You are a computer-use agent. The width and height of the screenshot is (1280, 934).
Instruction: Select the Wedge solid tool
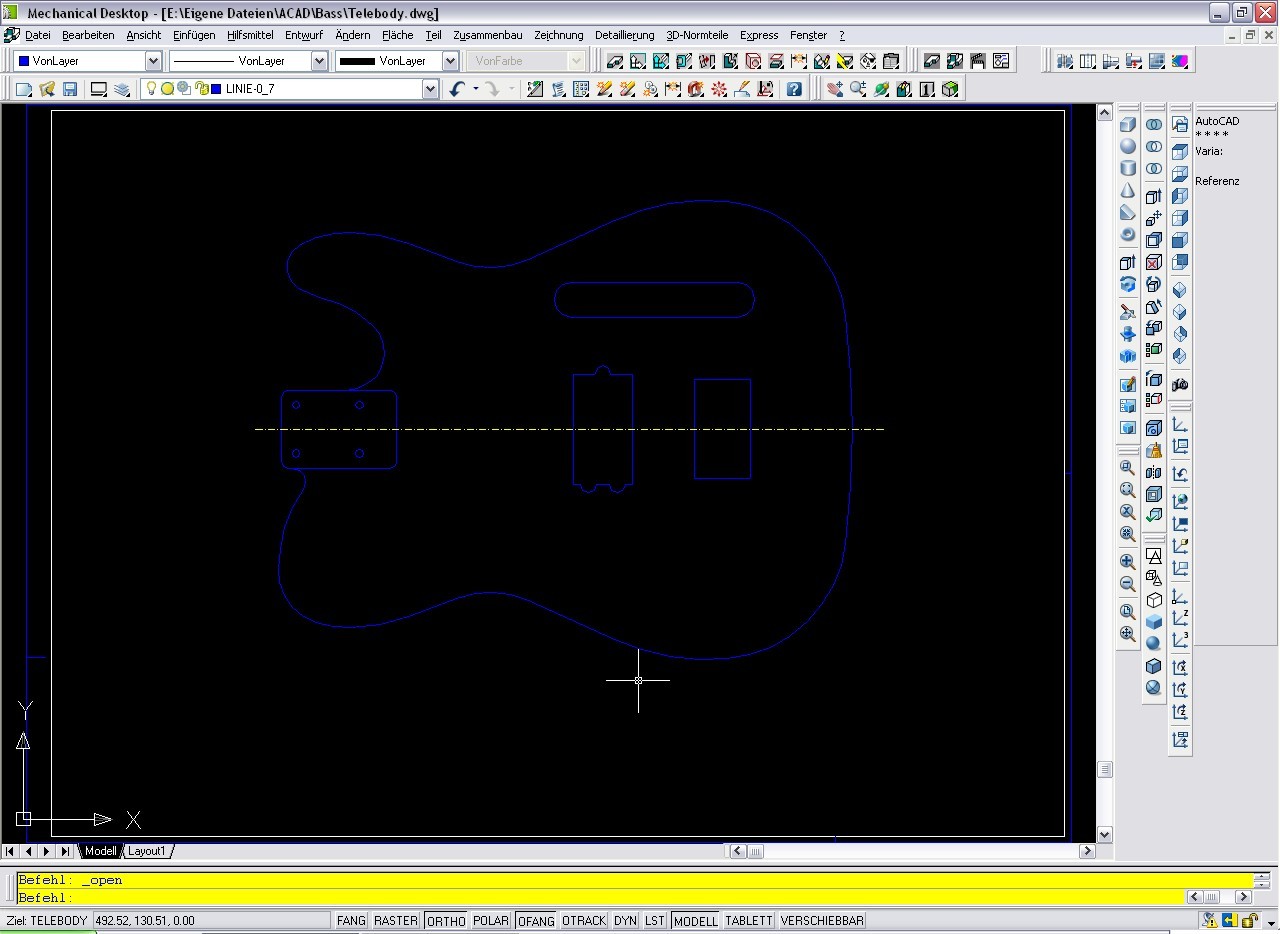(1128, 213)
